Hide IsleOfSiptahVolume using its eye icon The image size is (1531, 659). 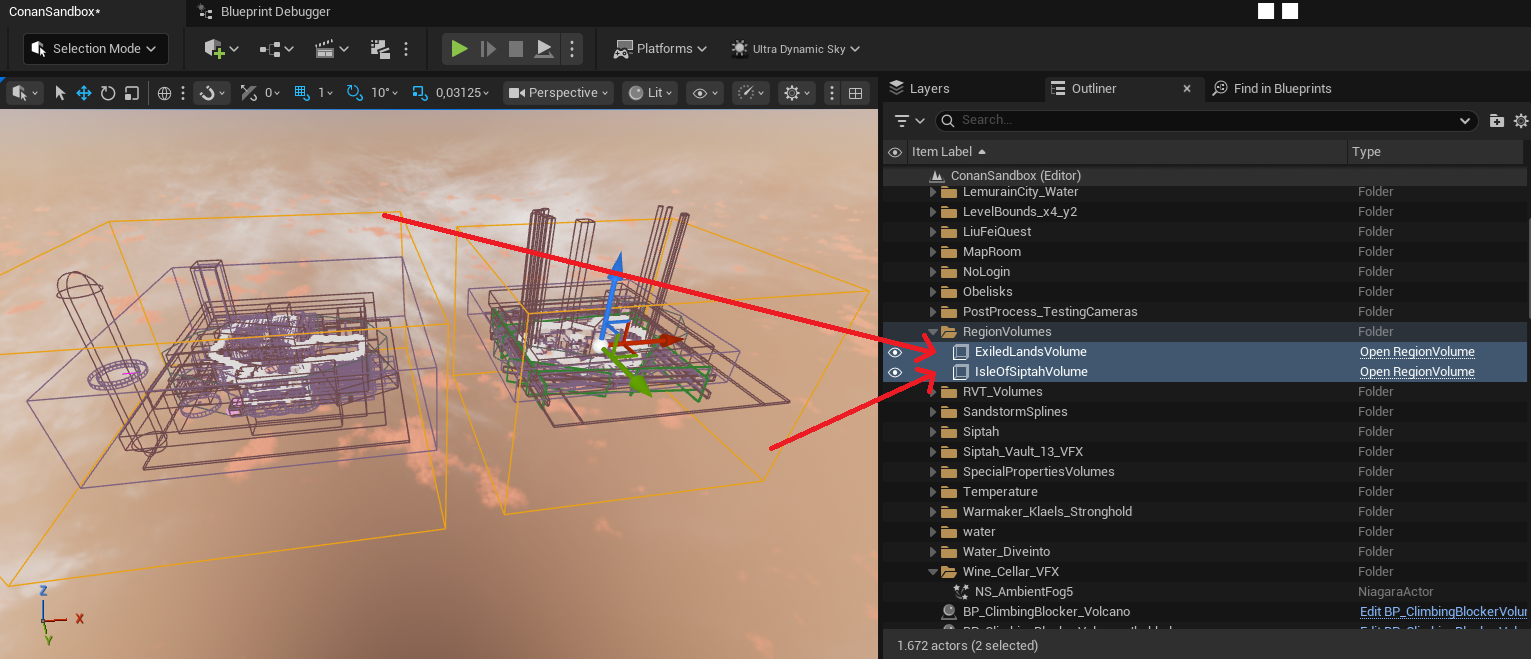[895, 372]
